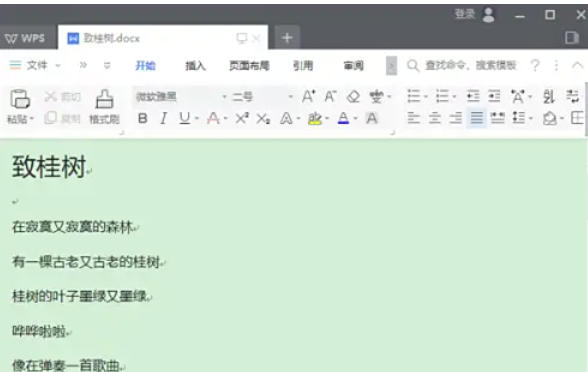Click the decrease indent icon
Image resolution: width=588 pixels, height=372 pixels.
pyautogui.click(x=473, y=96)
